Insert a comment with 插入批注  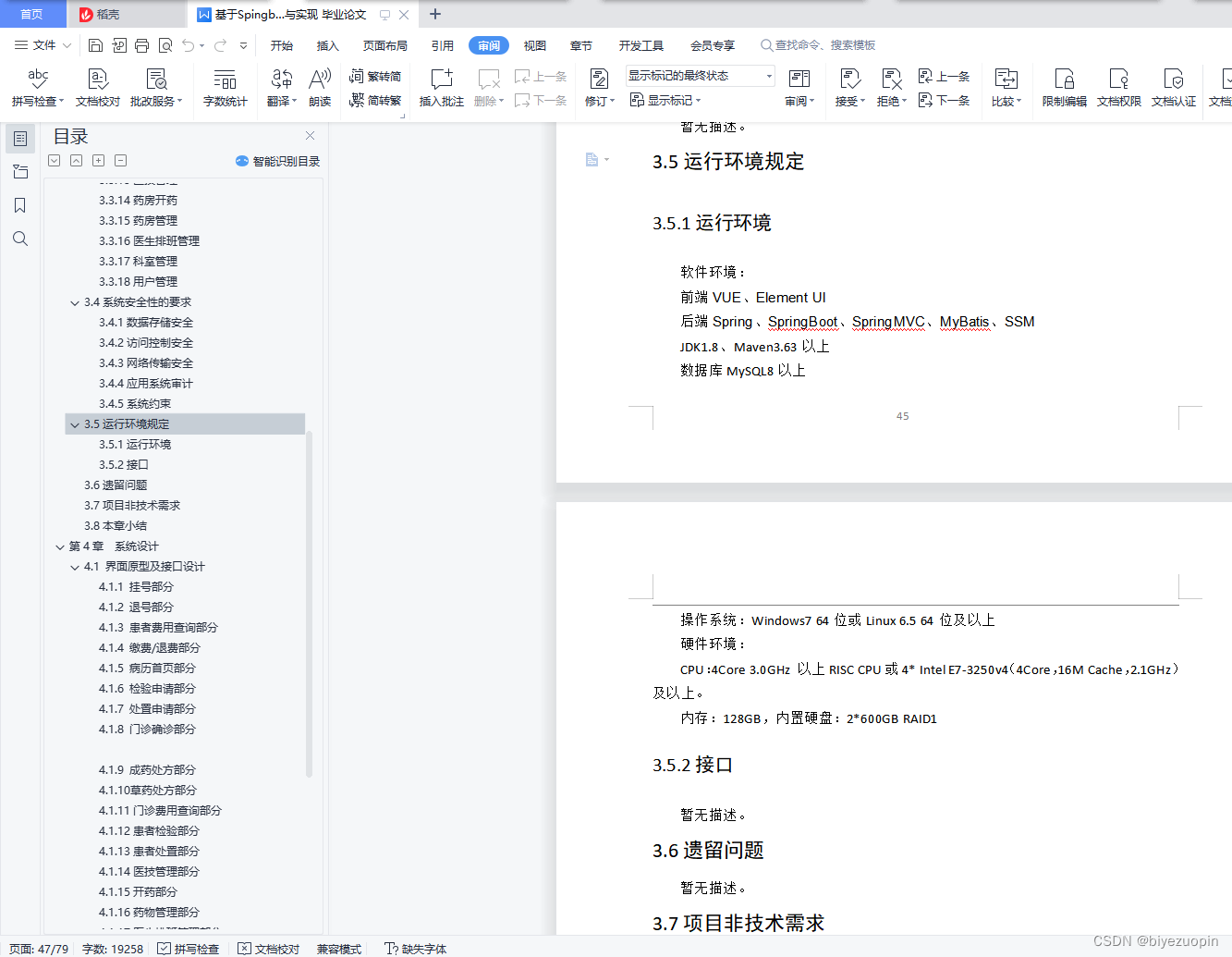(x=442, y=88)
